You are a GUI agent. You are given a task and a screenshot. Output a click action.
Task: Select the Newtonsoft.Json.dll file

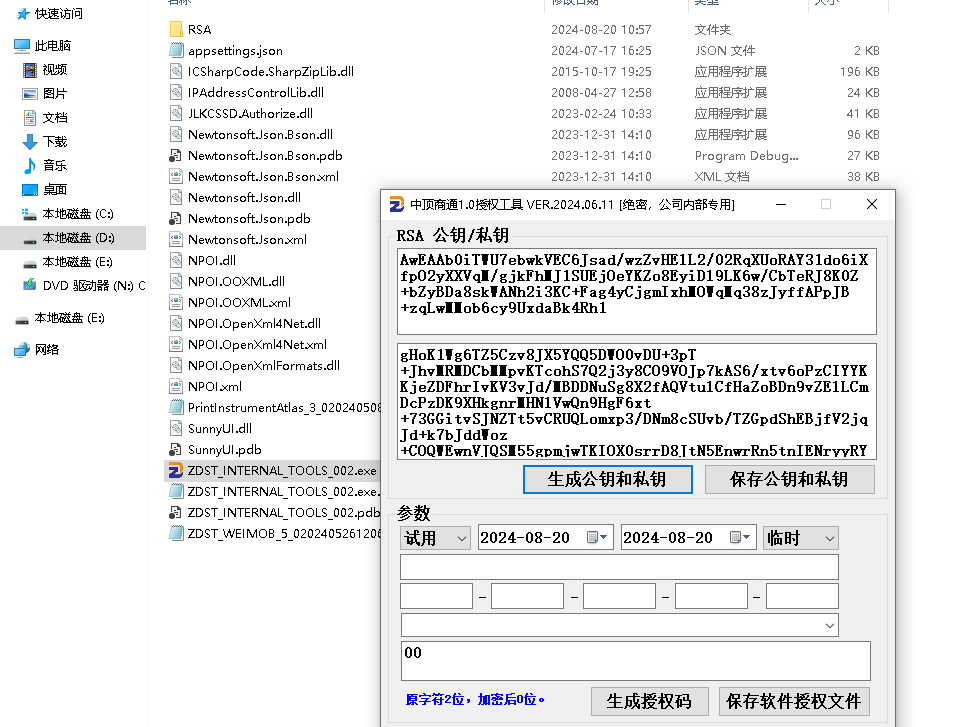tap(244, 198)
